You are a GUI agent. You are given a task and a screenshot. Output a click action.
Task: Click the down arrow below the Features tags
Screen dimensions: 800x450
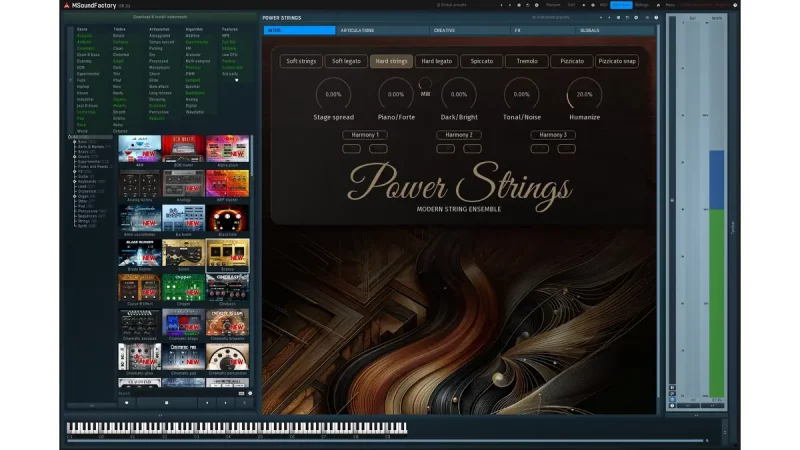click(237, 80)
